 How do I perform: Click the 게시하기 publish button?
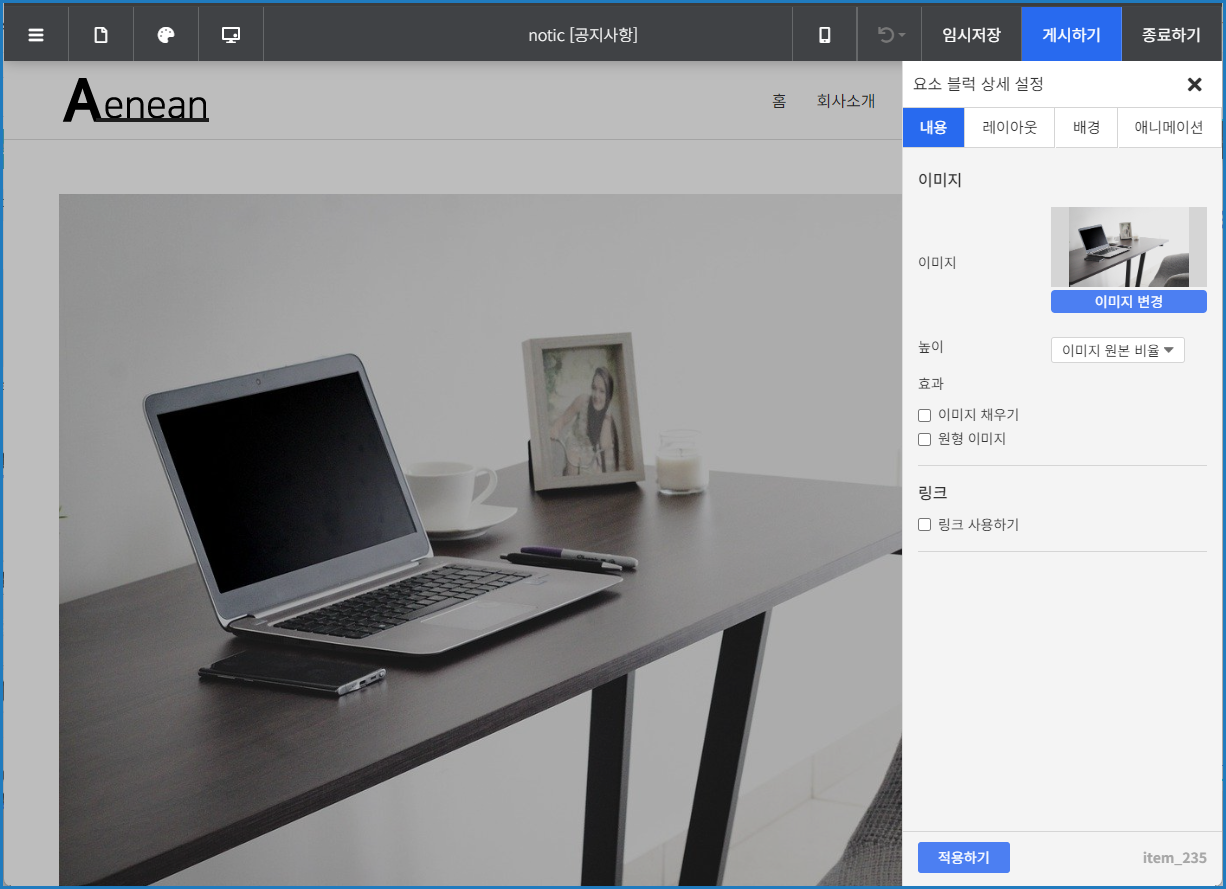click(1071, 35)
